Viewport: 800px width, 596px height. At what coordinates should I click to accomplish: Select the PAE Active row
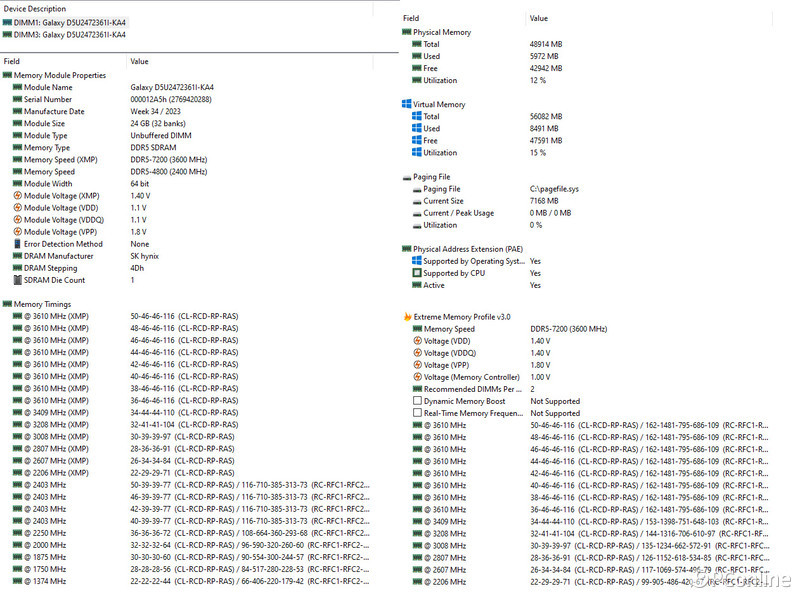[477, 285]
